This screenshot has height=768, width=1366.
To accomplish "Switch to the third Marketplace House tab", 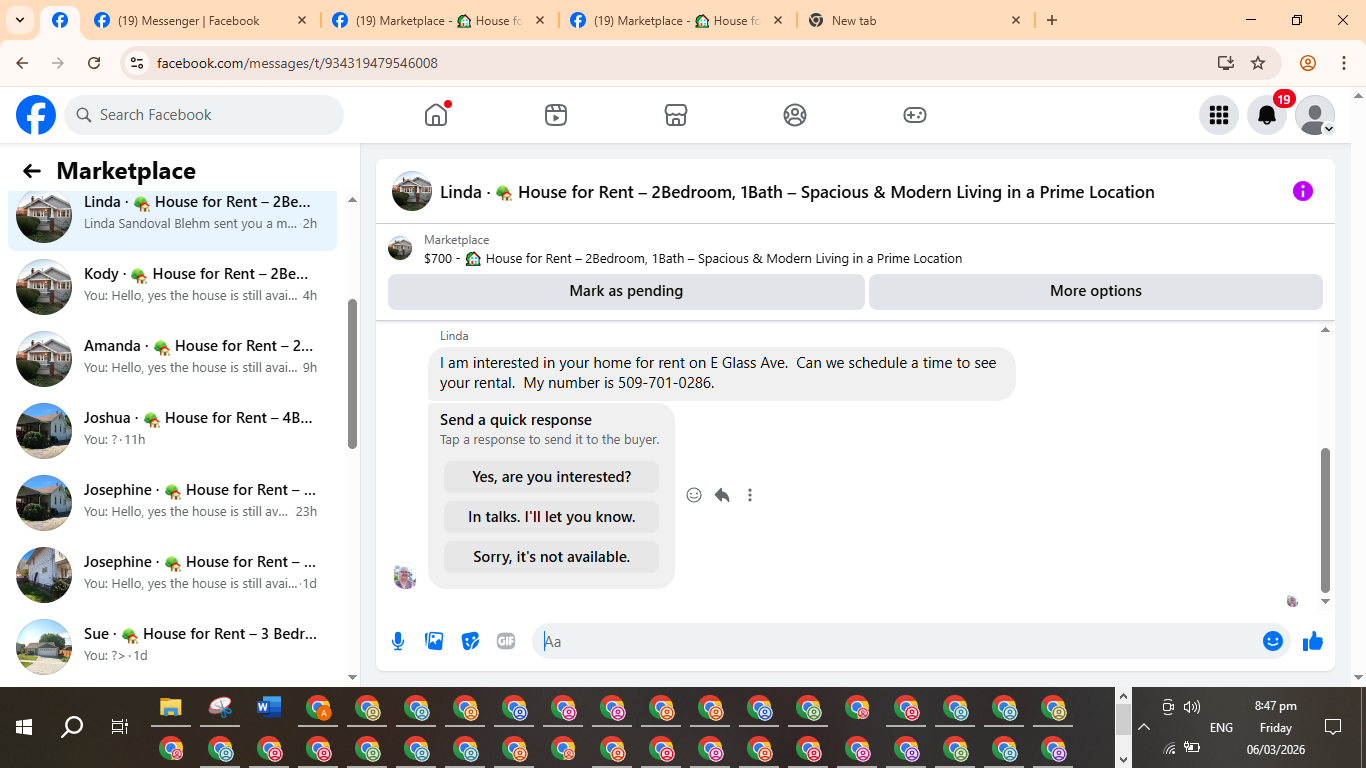I will (678, 20).
